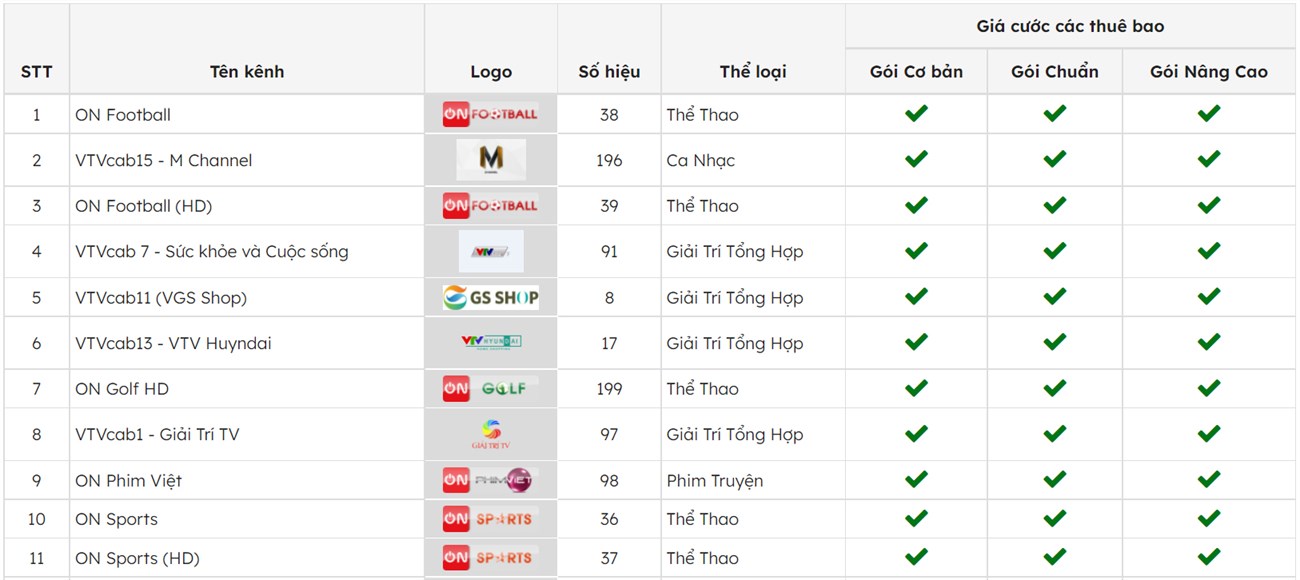Image resolution: width=1300 pixels, height=580 pixels.
Task: Click Gói Cơ bản checkmark for ON Phim Việt
Action: [x=916, y=479]
